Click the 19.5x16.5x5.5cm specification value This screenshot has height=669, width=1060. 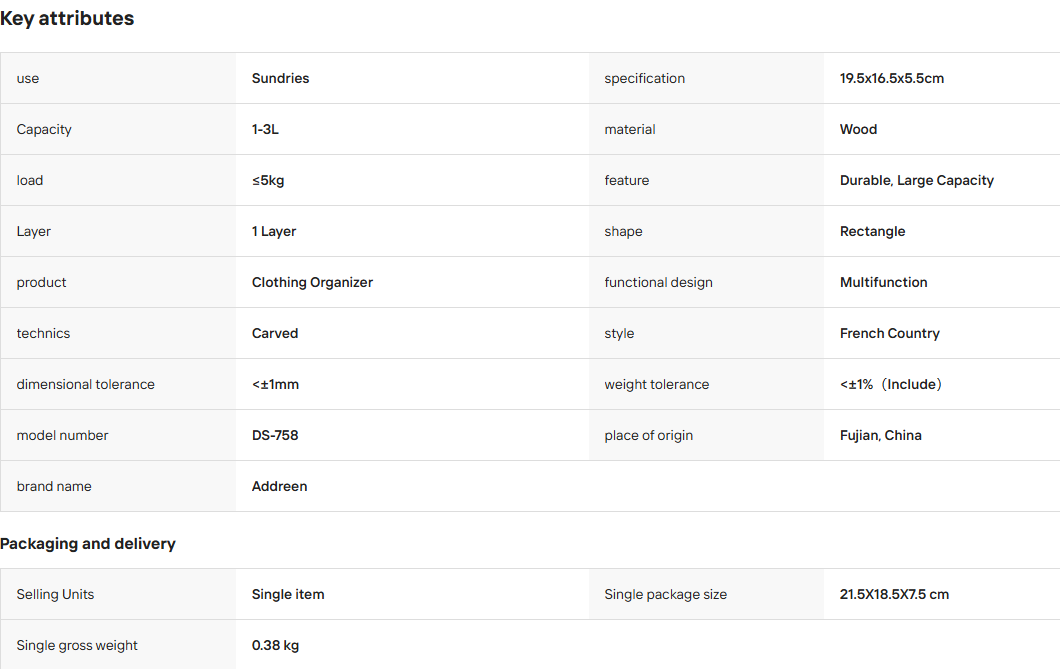(892, 78)
